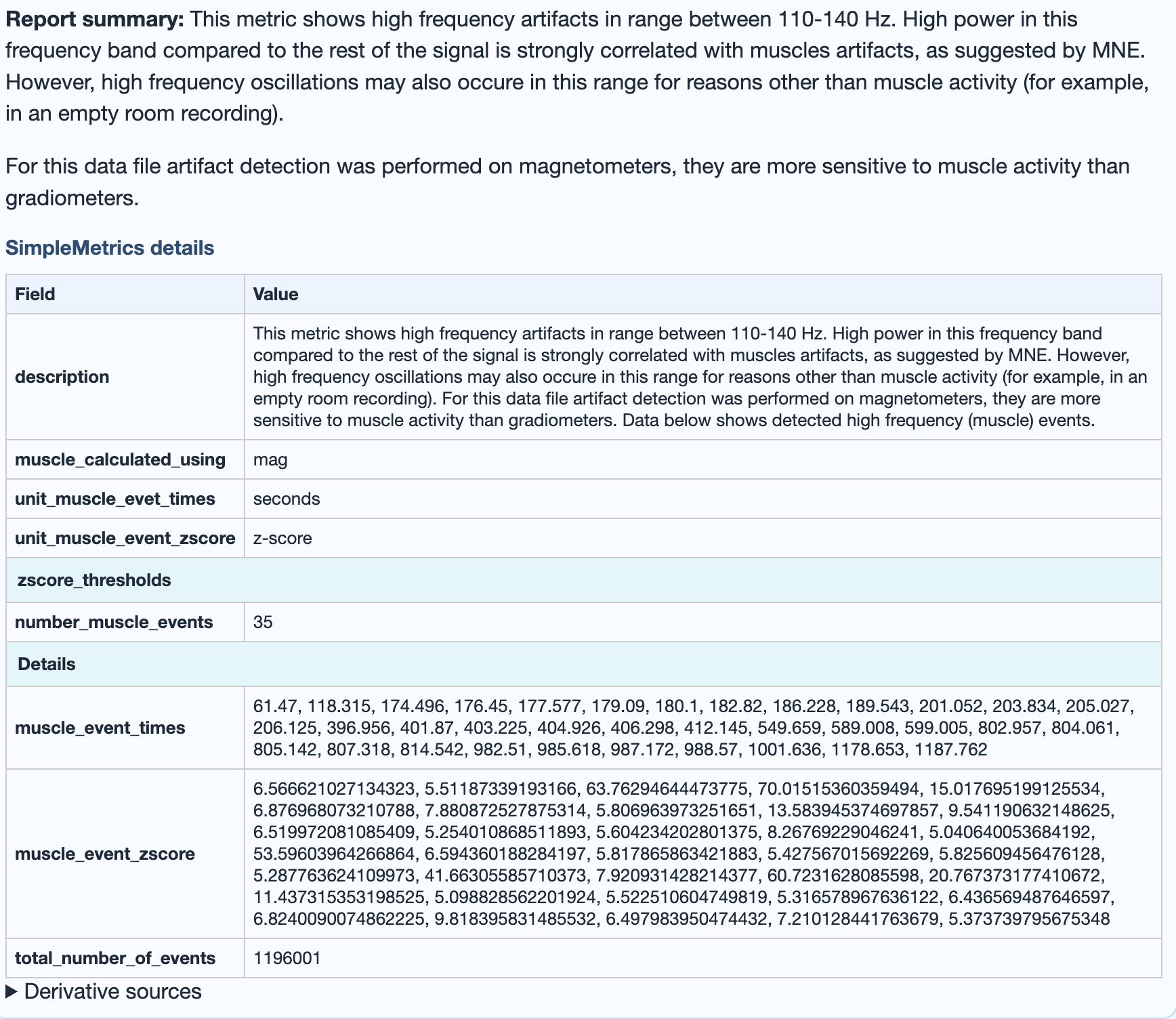Image resolution: width=1176 pixels, height=1019 pixels.
Task: Select the number_muscle_events field cell
Action: [125, 622]
